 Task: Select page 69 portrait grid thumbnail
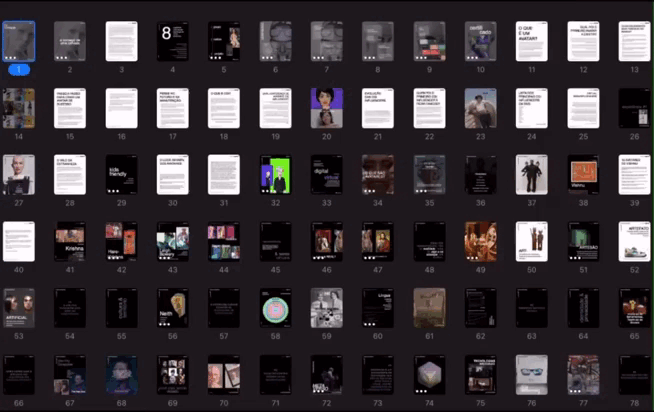(173, 375)
